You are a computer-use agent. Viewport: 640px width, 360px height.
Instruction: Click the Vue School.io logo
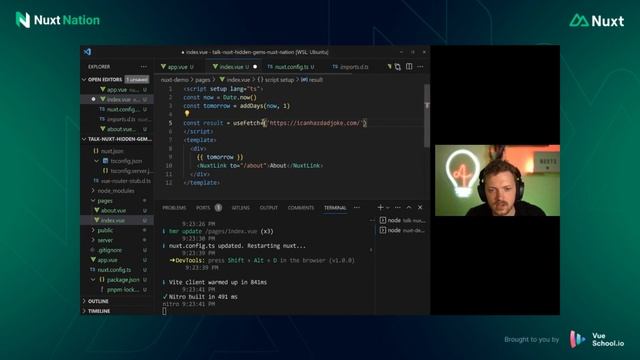(x=597, y=340)
